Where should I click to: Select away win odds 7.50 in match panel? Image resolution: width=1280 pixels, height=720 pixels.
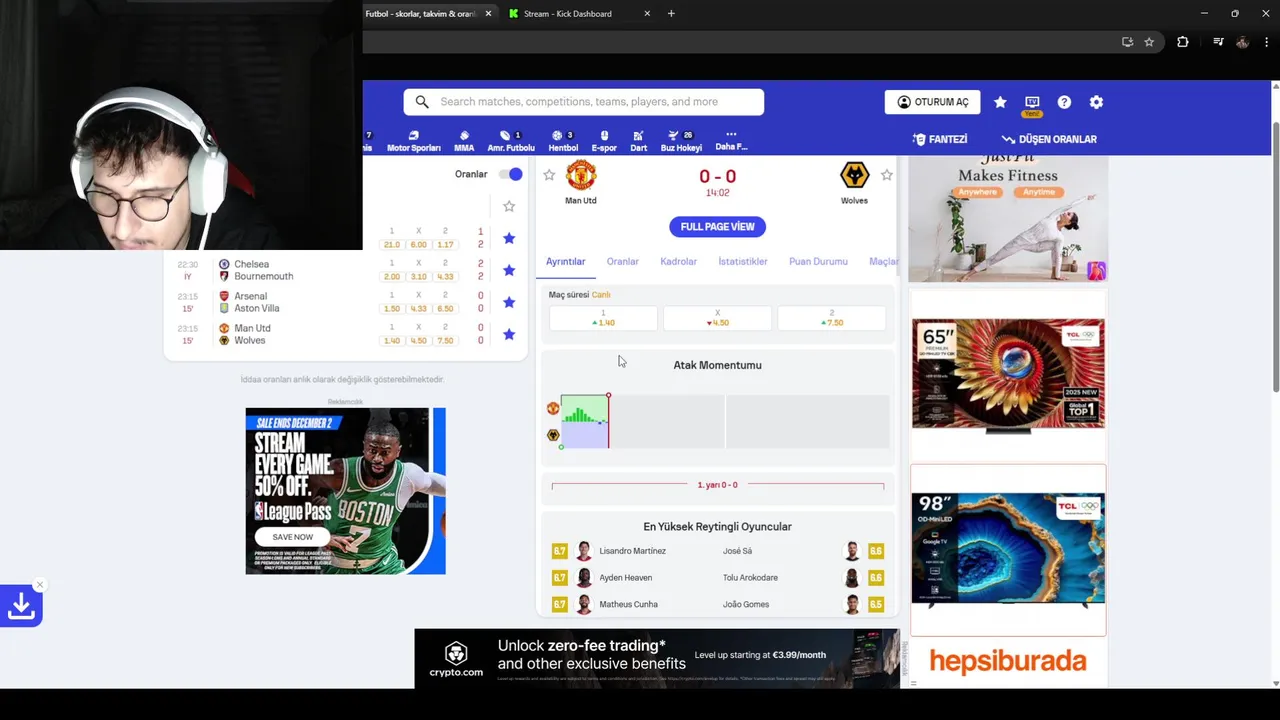click(x=831, y=318)
